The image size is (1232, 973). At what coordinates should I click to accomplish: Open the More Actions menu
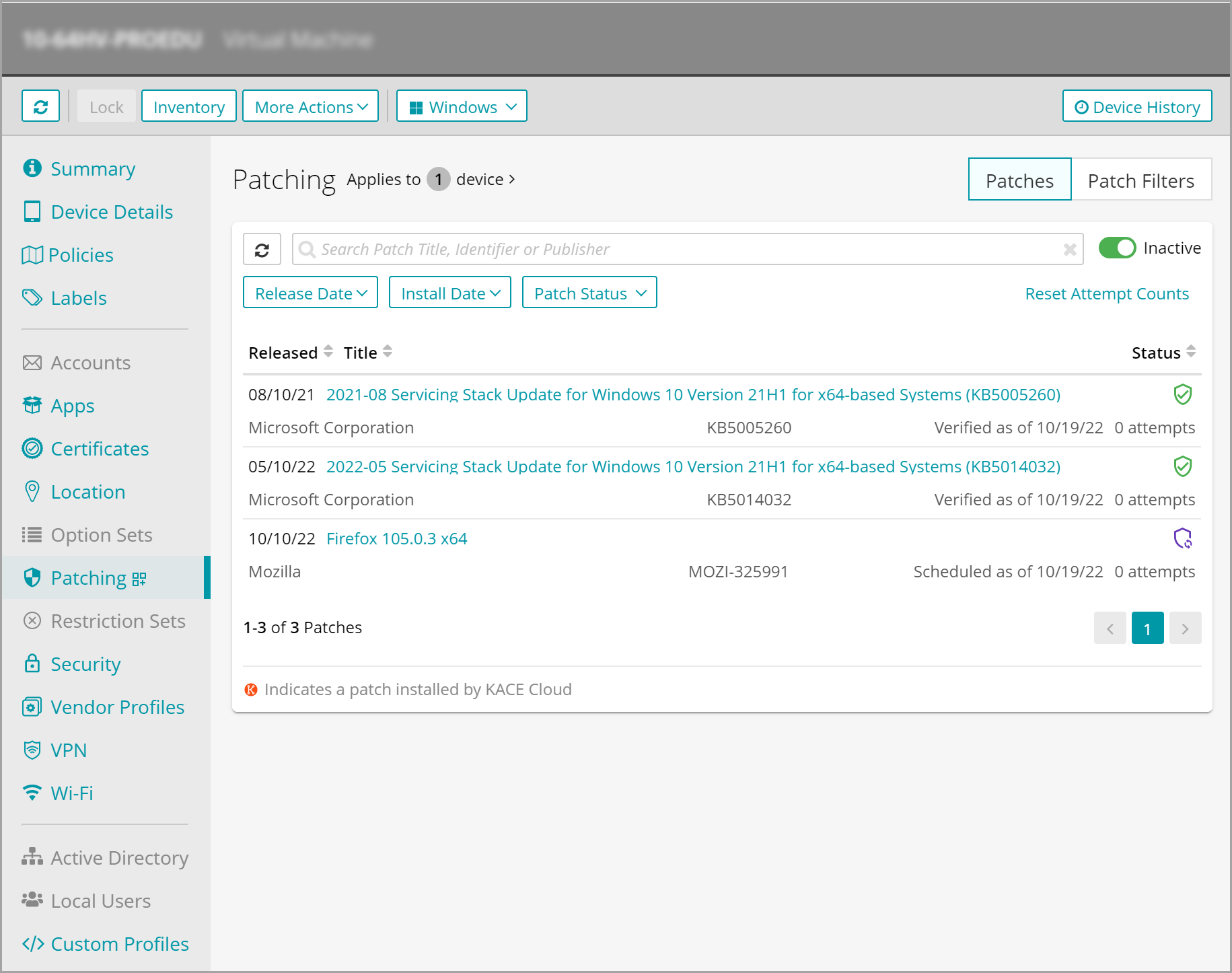[310, 107]
